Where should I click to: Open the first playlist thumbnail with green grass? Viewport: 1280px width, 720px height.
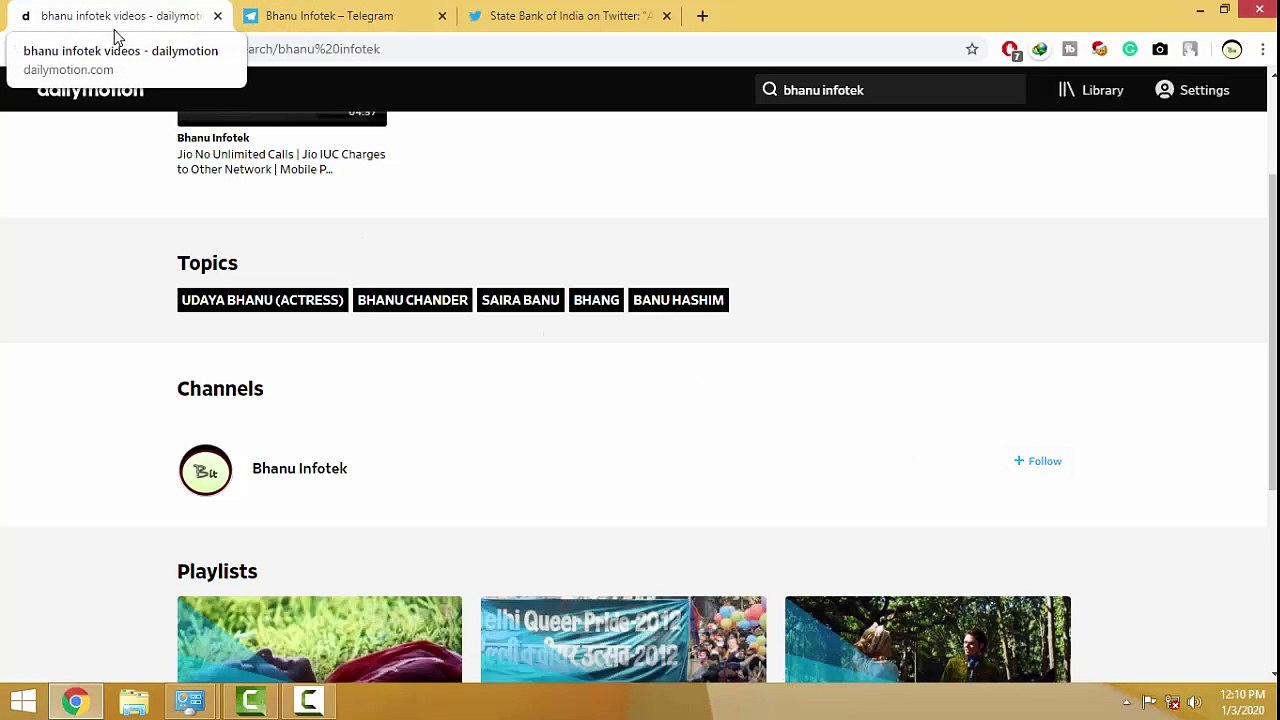tap(320, 640)
